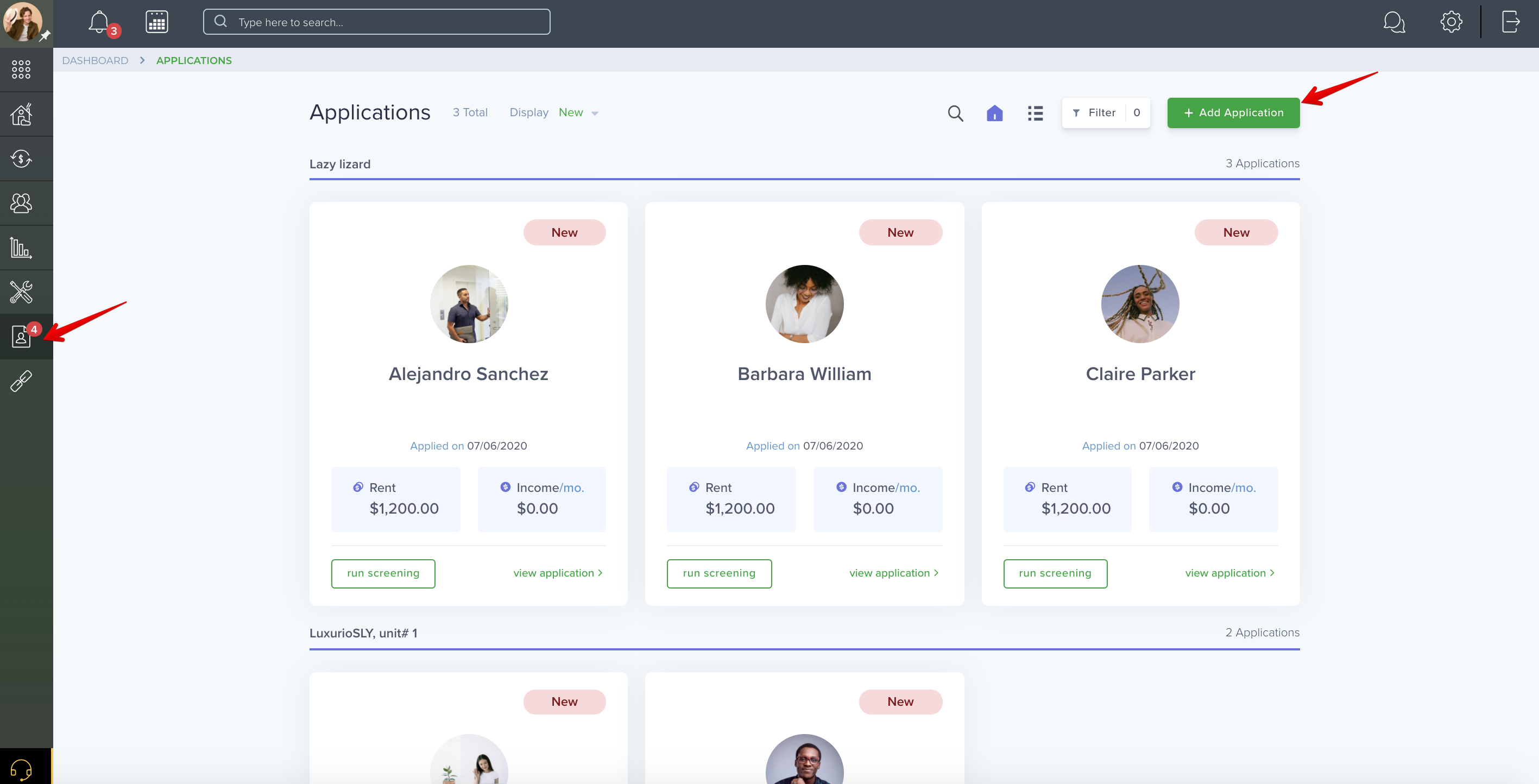The width and height of the screenshot is (1539, 784).
Task: Click Claire Parker's profile photo
Action: point(1140,304)
